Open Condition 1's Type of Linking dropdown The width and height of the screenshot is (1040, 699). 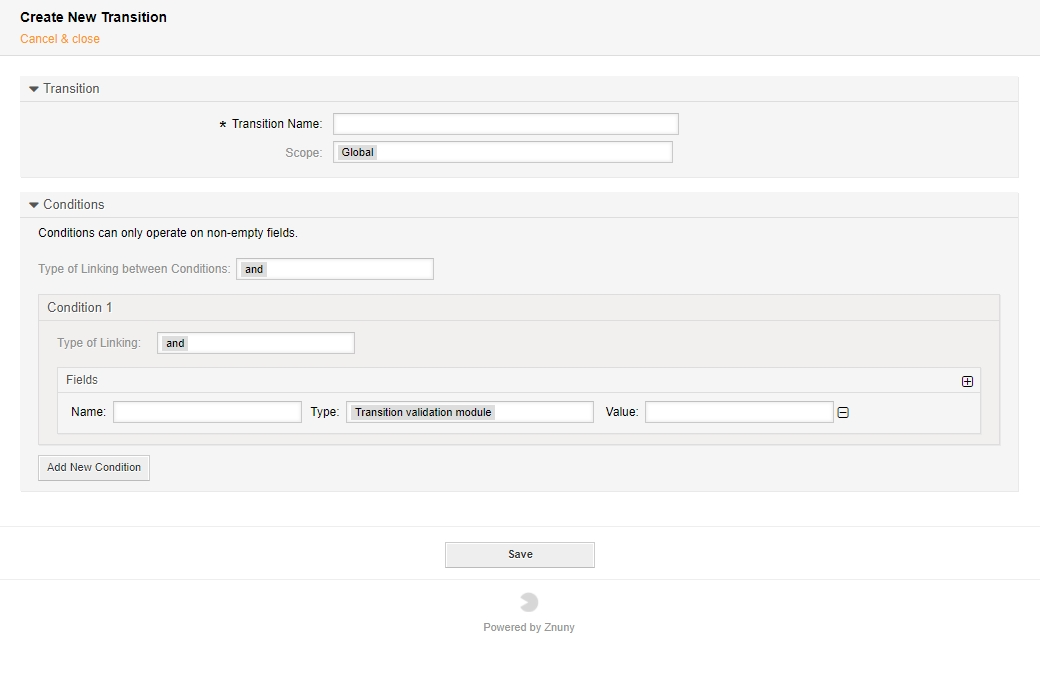256,342
